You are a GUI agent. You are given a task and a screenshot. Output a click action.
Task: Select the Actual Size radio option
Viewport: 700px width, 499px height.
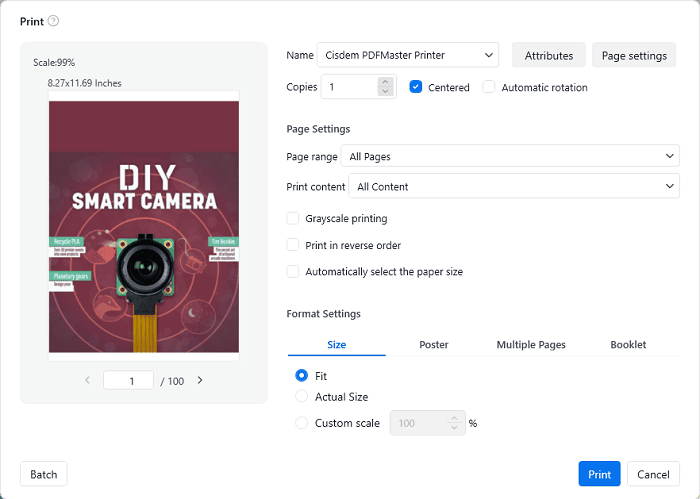302,397
